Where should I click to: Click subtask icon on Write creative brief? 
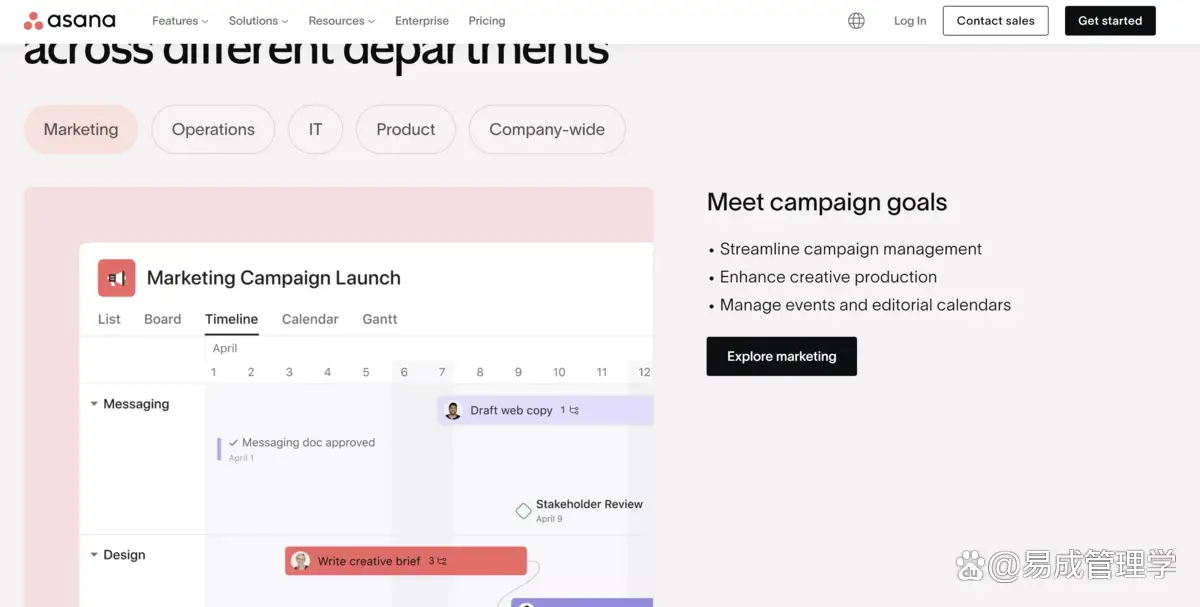coord(442,561)
